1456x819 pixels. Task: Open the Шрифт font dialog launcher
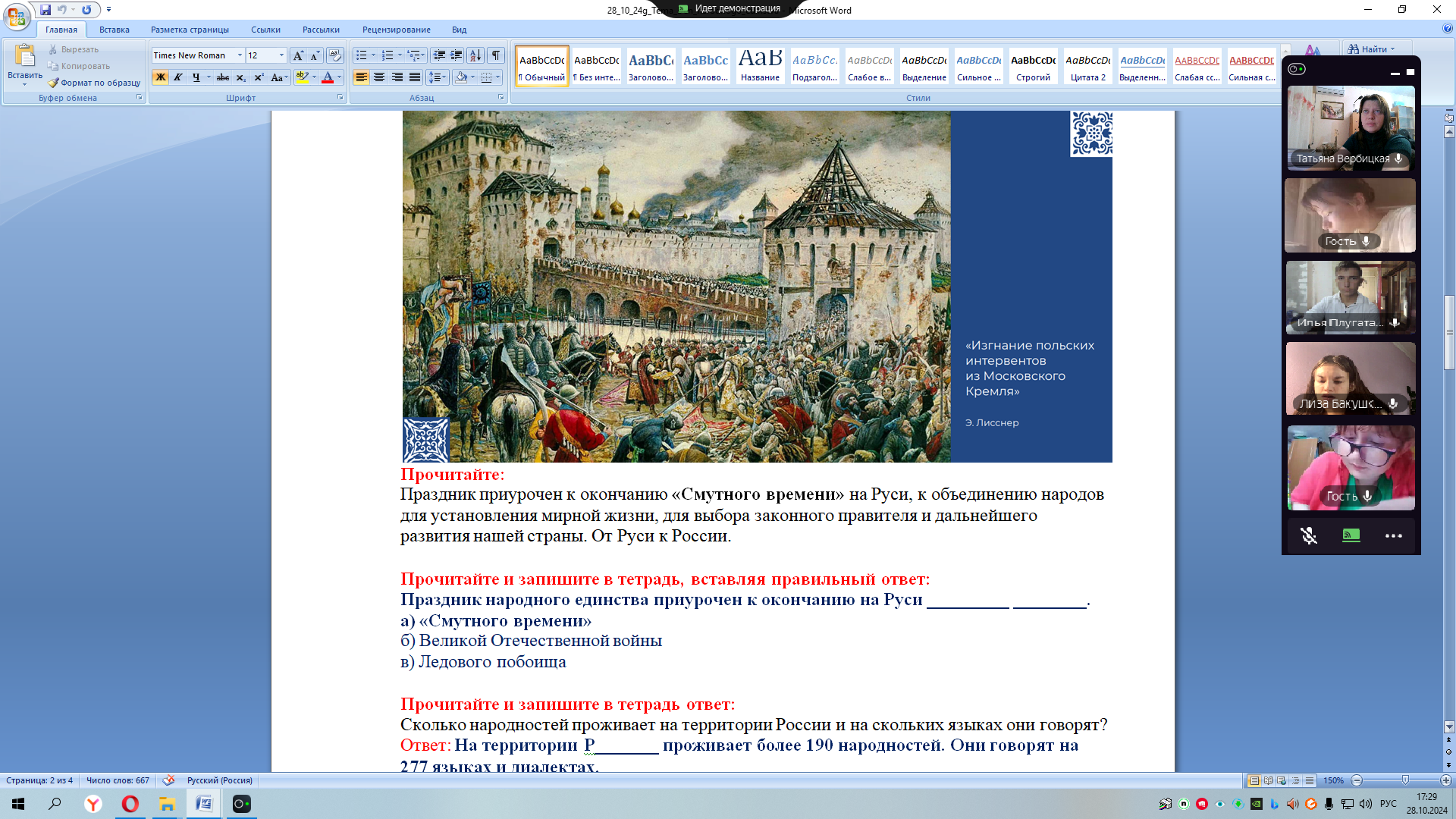[x=340, y=98]
